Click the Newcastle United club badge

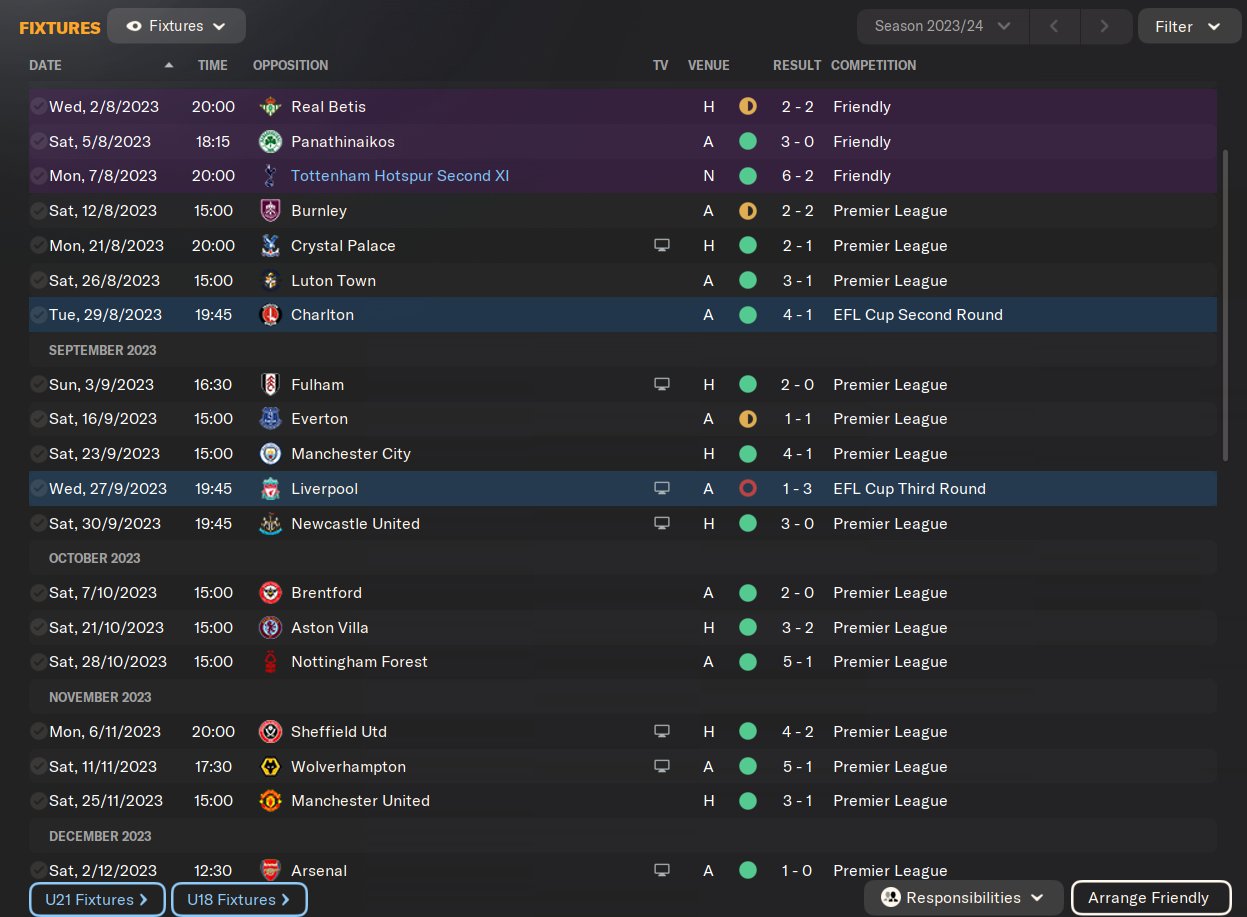[x=270, y=524]
